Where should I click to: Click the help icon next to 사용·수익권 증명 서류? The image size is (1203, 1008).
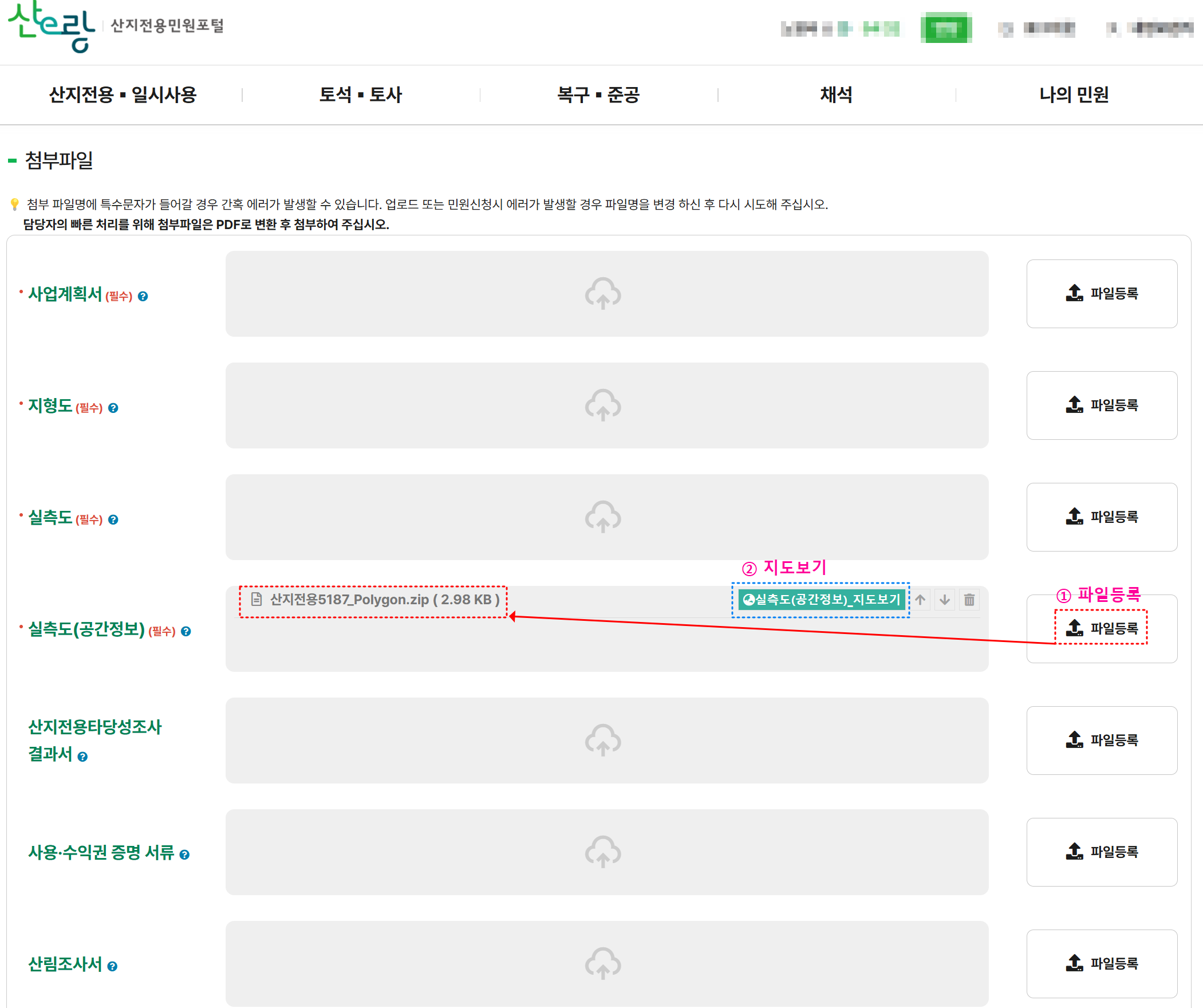(x=184, y=854)
